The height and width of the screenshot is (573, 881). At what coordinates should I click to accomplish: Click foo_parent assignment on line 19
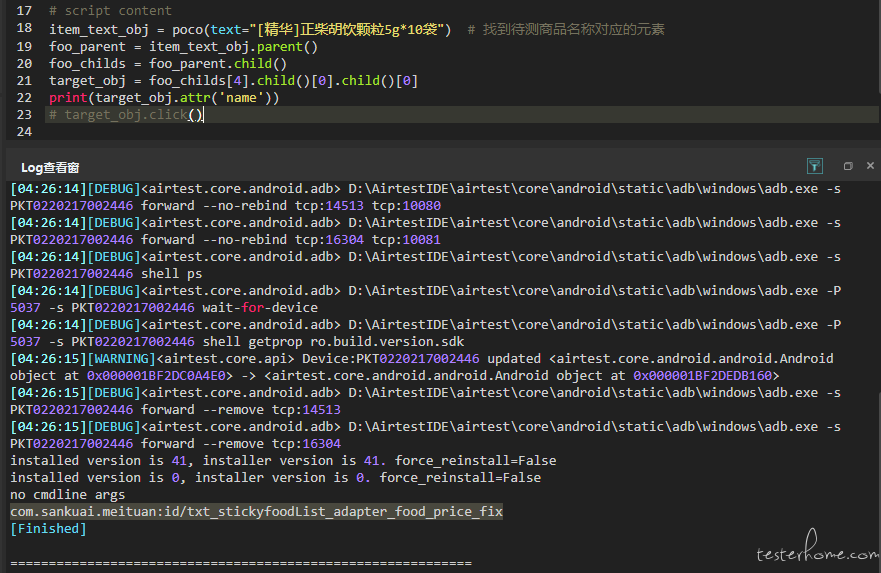tap(183, 47)
